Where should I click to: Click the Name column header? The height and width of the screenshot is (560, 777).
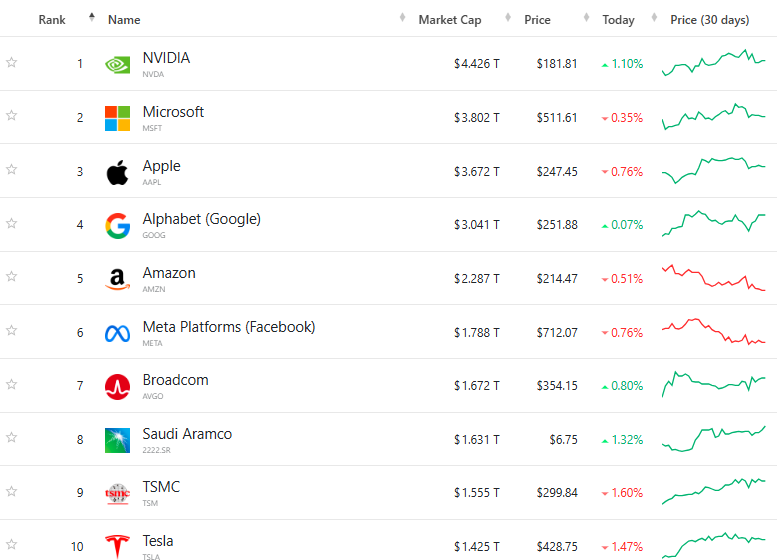click(124, 20)
